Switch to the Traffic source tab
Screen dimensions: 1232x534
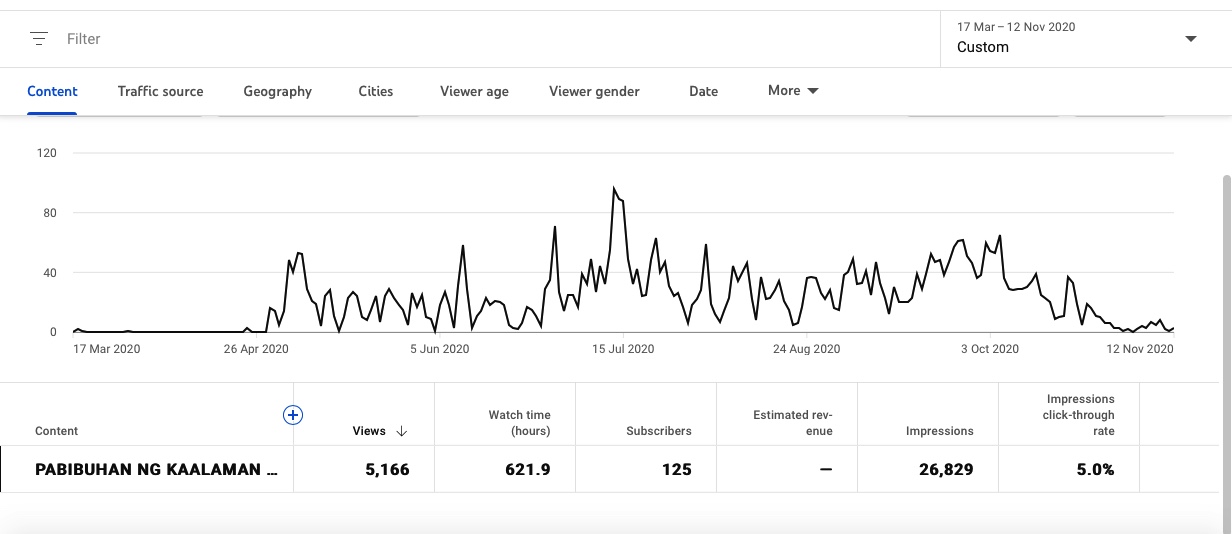pyautogui.click(x=160, y=91)
